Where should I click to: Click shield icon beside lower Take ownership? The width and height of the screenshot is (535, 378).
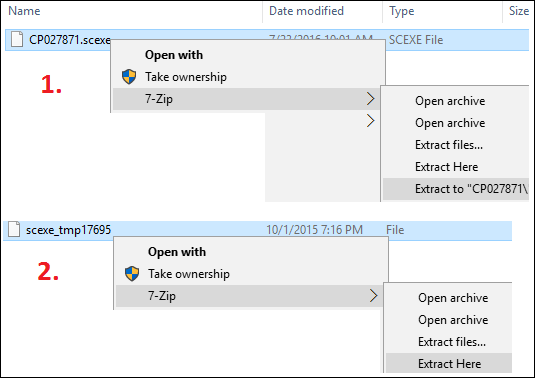point(132,274)
